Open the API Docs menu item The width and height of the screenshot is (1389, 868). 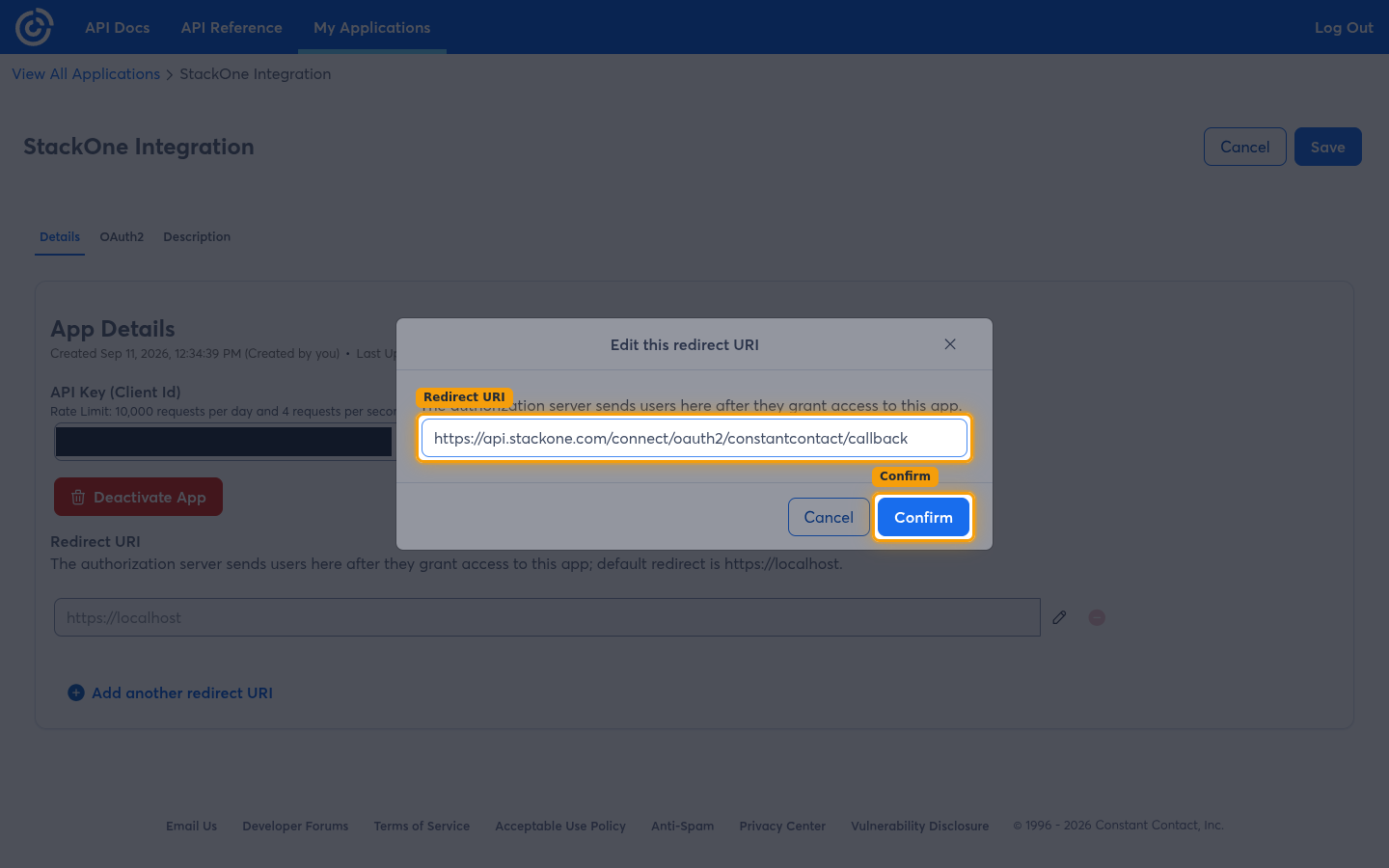tap(118, 27)
